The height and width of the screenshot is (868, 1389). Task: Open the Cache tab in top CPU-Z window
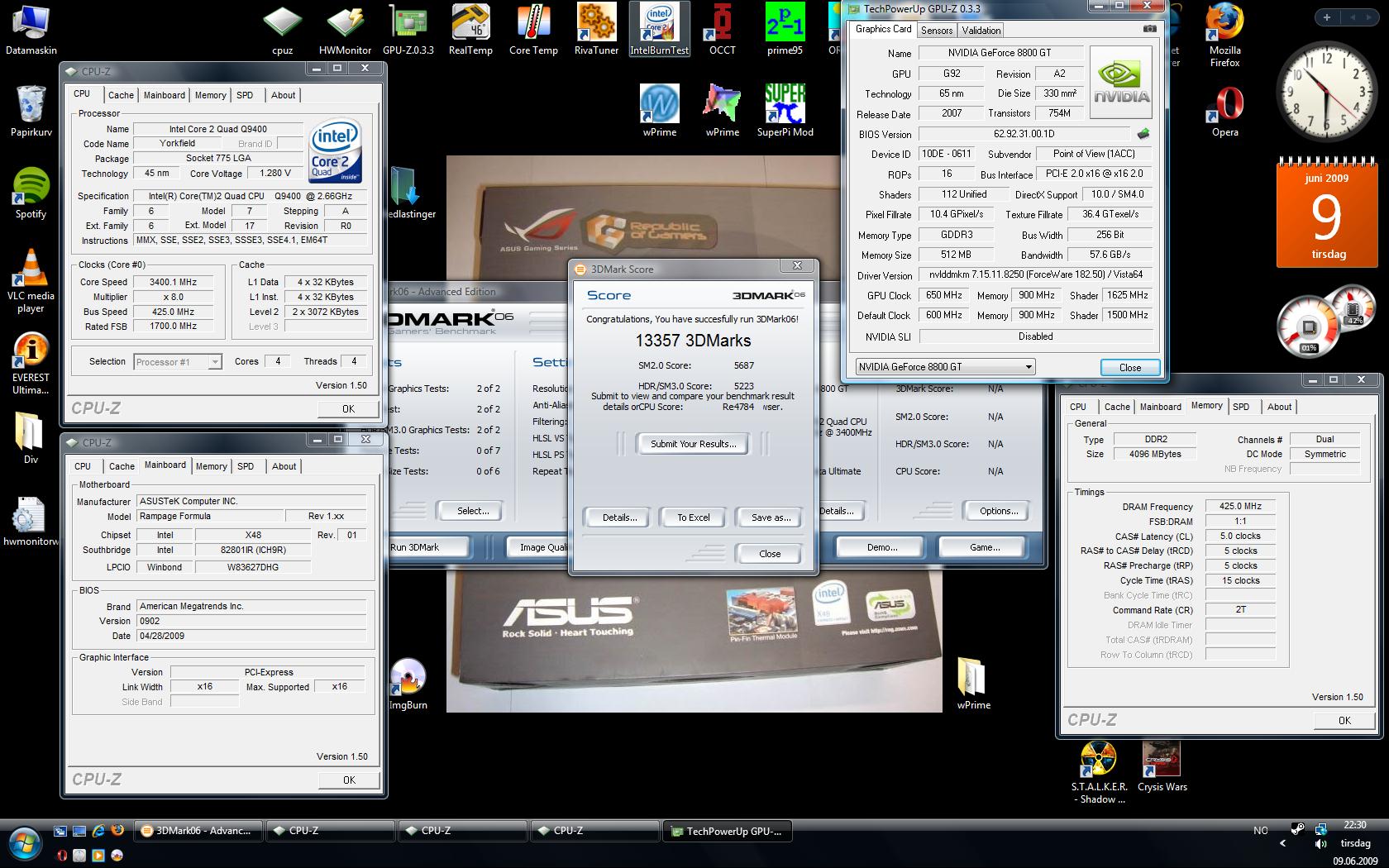click(x=121, y=95)
